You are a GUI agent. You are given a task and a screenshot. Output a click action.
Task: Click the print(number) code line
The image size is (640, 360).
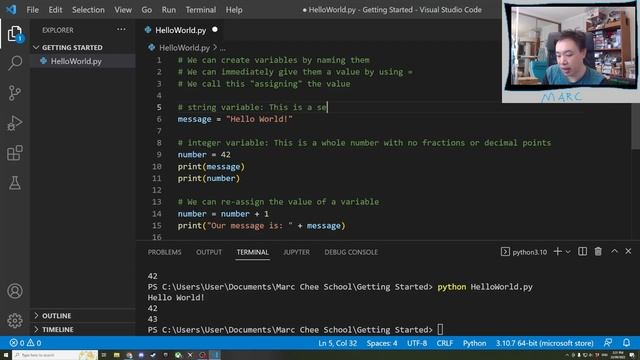pos(209,178)
